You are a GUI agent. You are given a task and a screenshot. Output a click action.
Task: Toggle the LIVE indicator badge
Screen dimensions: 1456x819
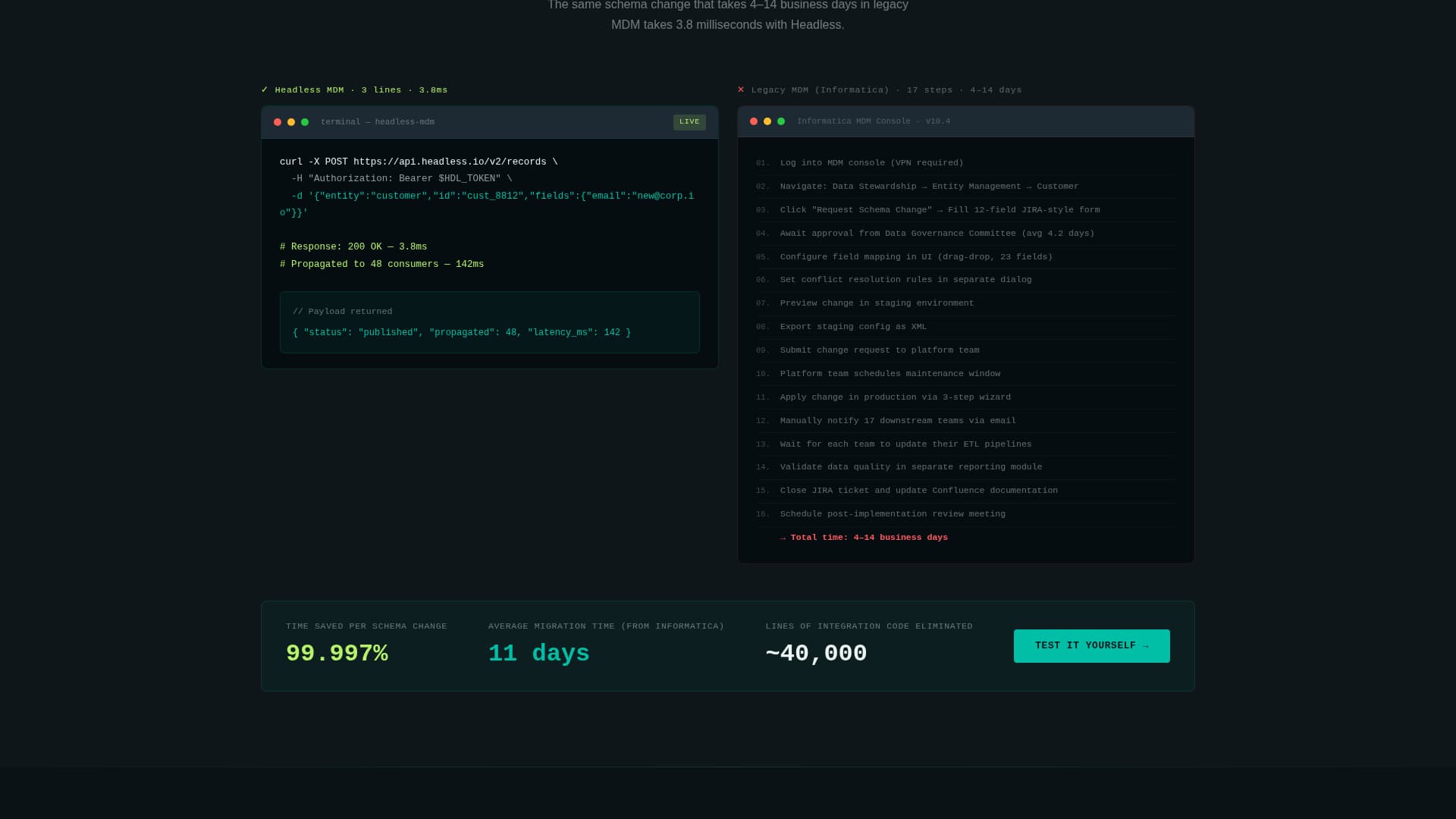click(x=689, y=121)
